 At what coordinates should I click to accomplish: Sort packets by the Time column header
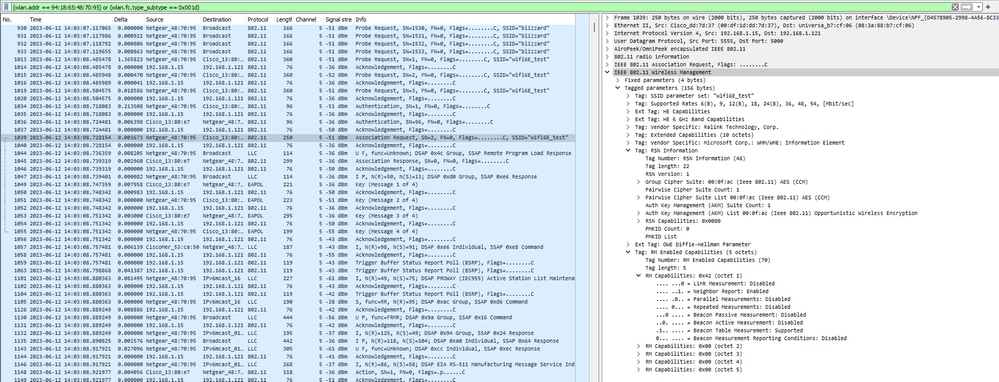coord(36,20)
